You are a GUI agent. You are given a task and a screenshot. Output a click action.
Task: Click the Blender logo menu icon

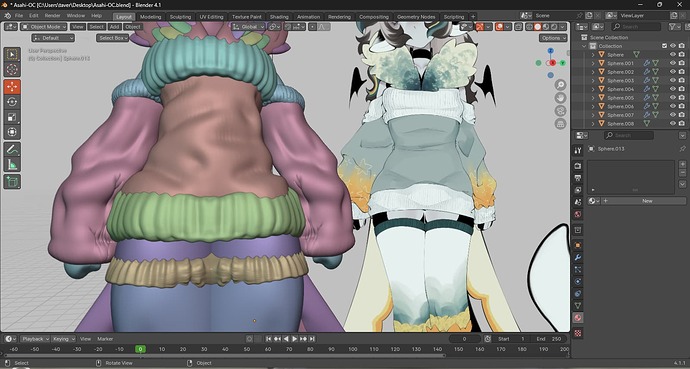(7, 16)
